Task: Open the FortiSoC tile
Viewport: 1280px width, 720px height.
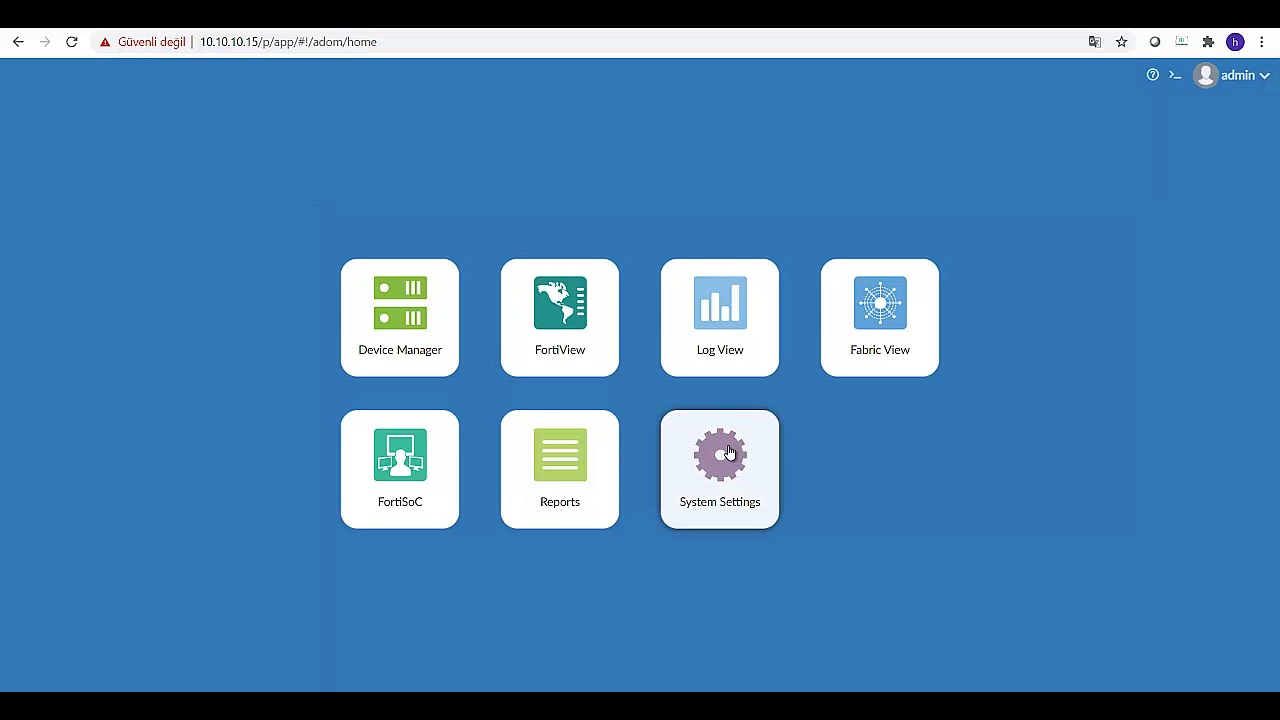Action: pos(400,470)
